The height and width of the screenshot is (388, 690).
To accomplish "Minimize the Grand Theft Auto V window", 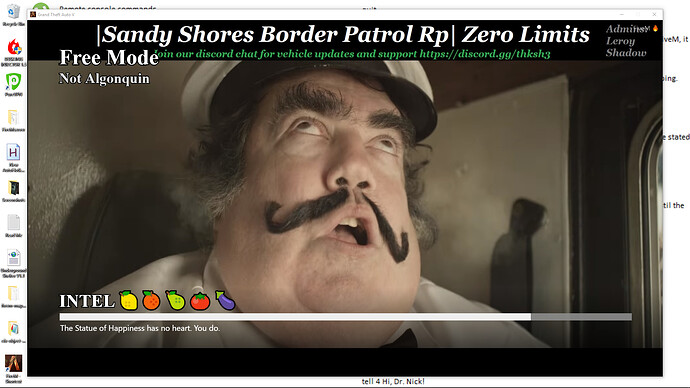I will pyautogui.click(x=622, y=15).
